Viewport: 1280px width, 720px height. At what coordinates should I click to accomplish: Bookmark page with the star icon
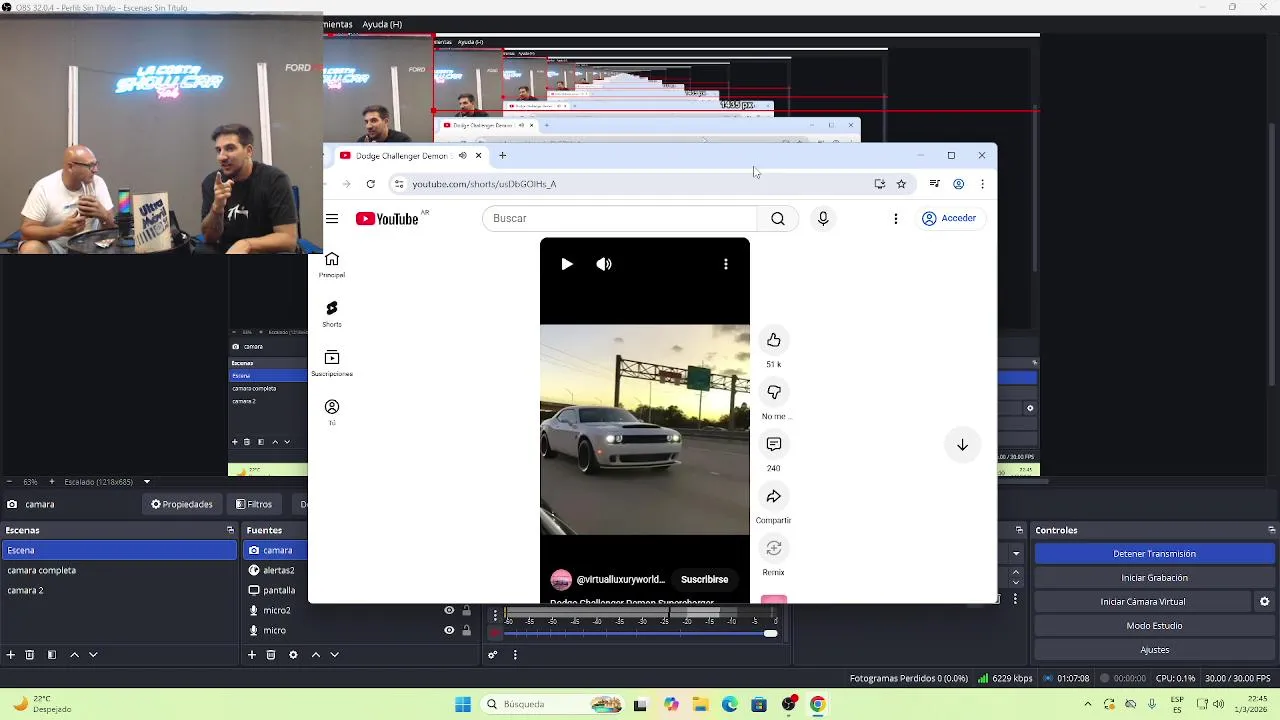click(901, 184)
